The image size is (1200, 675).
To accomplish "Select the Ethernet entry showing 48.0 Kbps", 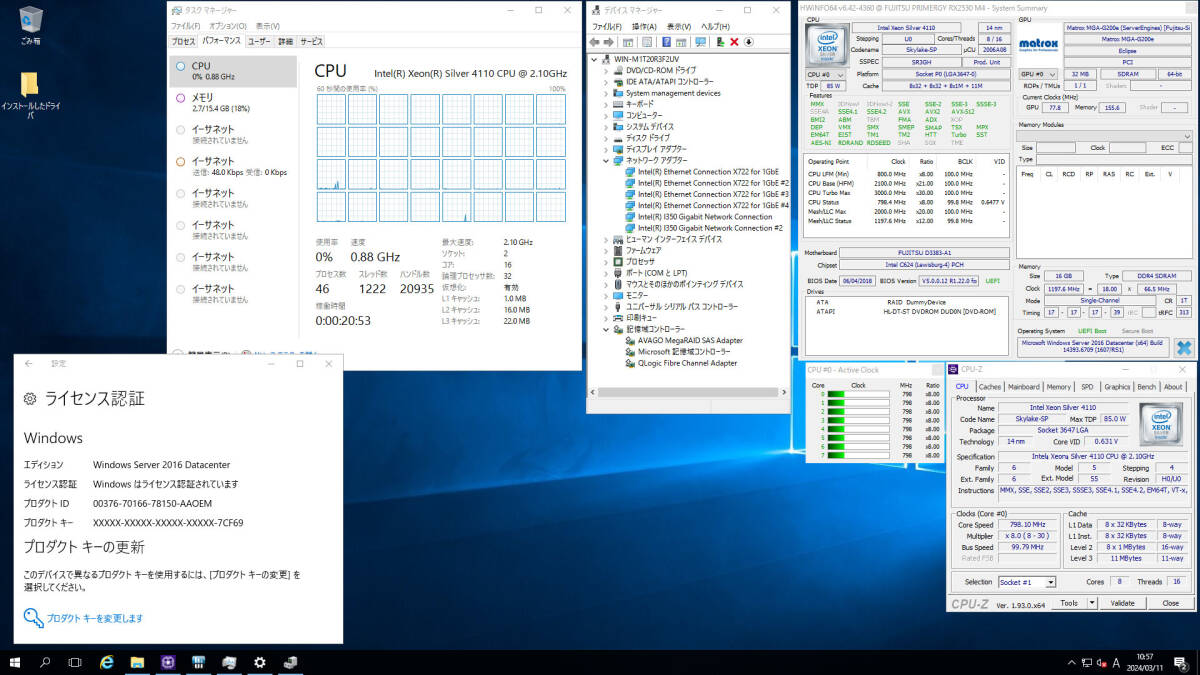I will click(x=234, y=166).
